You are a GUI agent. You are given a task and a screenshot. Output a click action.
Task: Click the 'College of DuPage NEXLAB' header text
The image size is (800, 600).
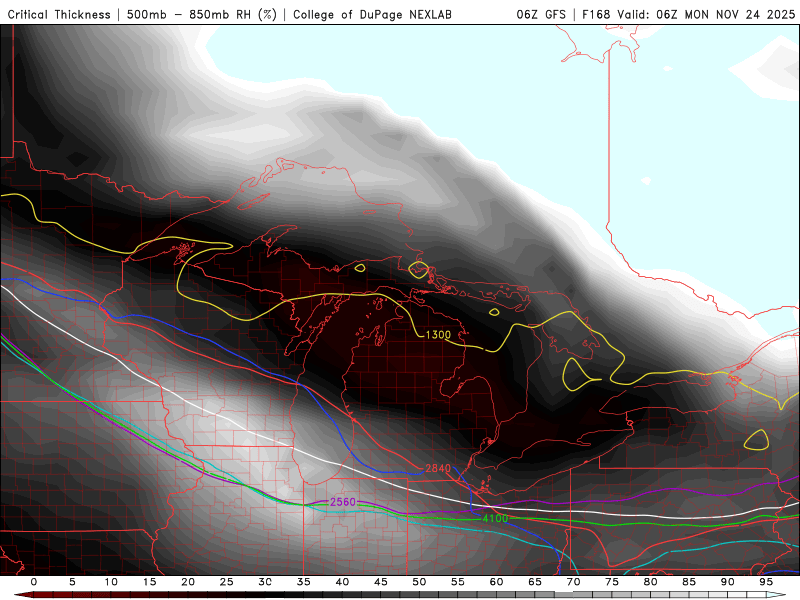tap(372, 14)
